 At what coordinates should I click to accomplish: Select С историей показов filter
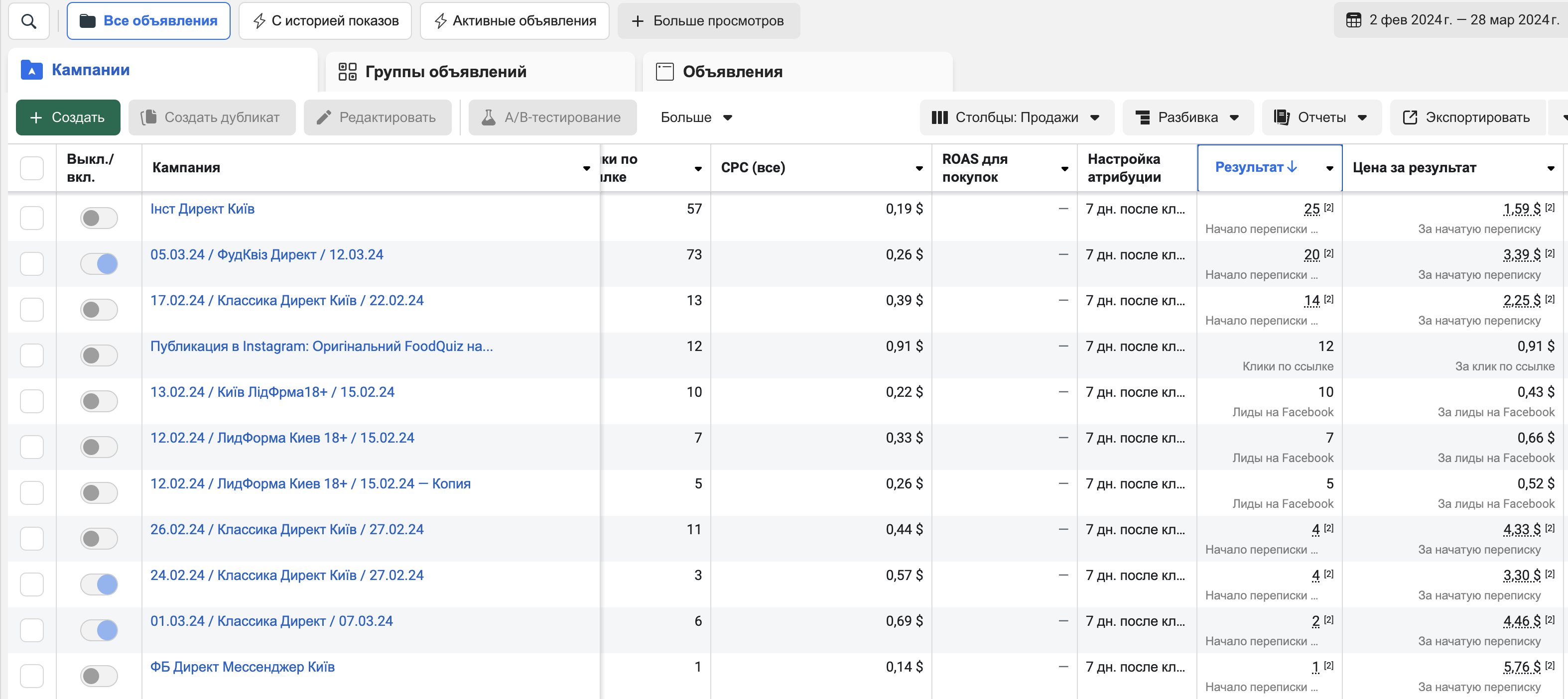click(325, 21)
